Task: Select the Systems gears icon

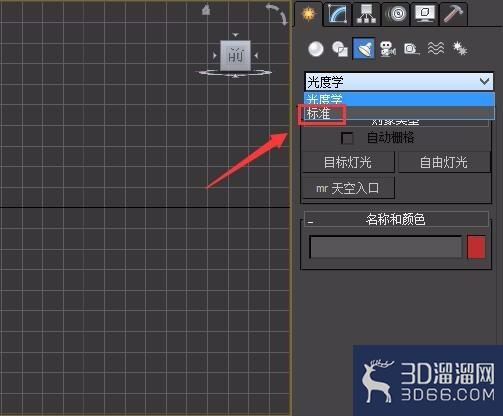Action: (x=460, y=49)
